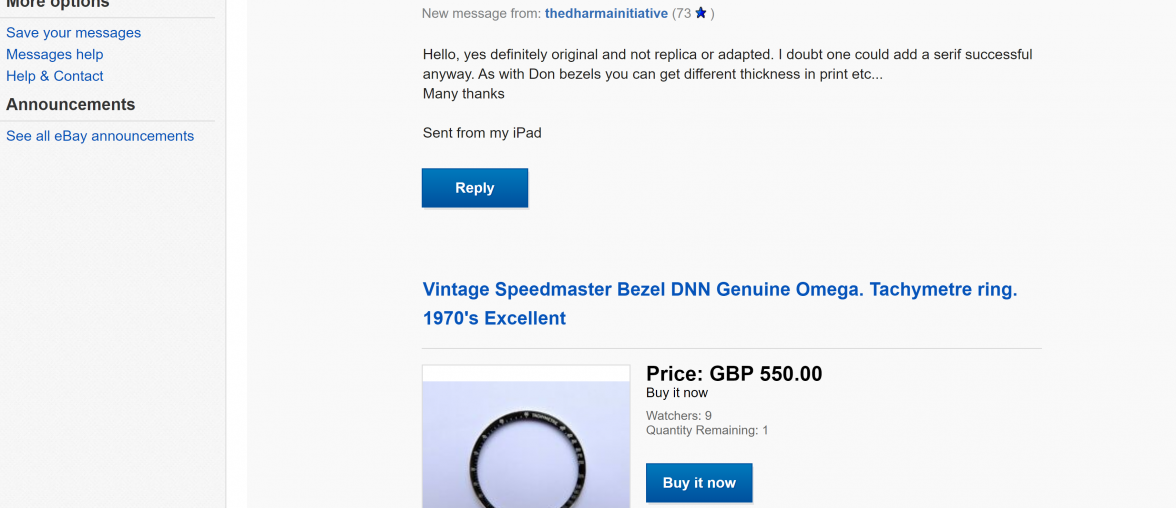This screenshot has width=1176, height=508.
Task: Click the blue feedback star icon
Action: 701,13
